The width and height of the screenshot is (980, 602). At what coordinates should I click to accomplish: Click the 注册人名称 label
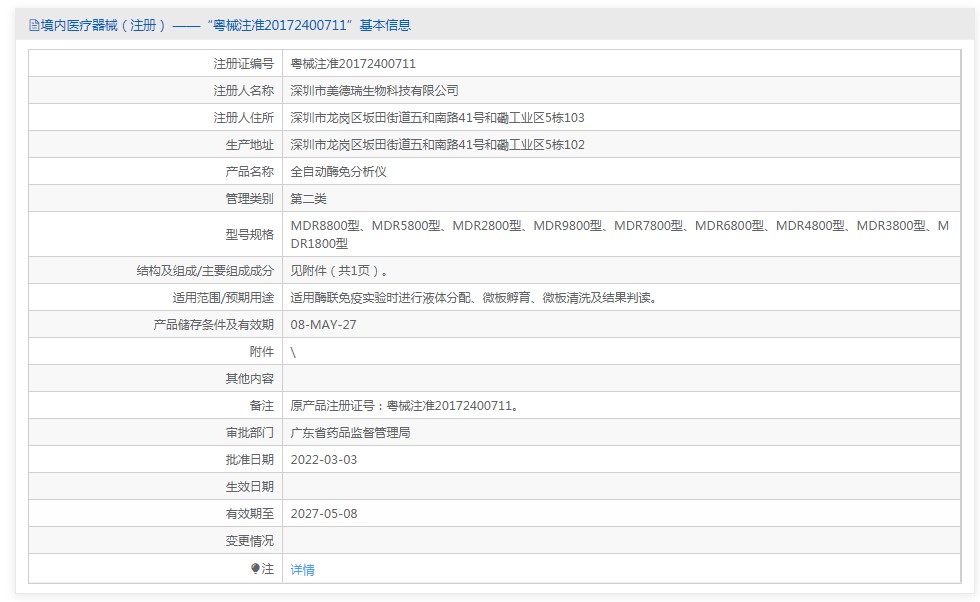pyautogui.click(x=244, y=91)
